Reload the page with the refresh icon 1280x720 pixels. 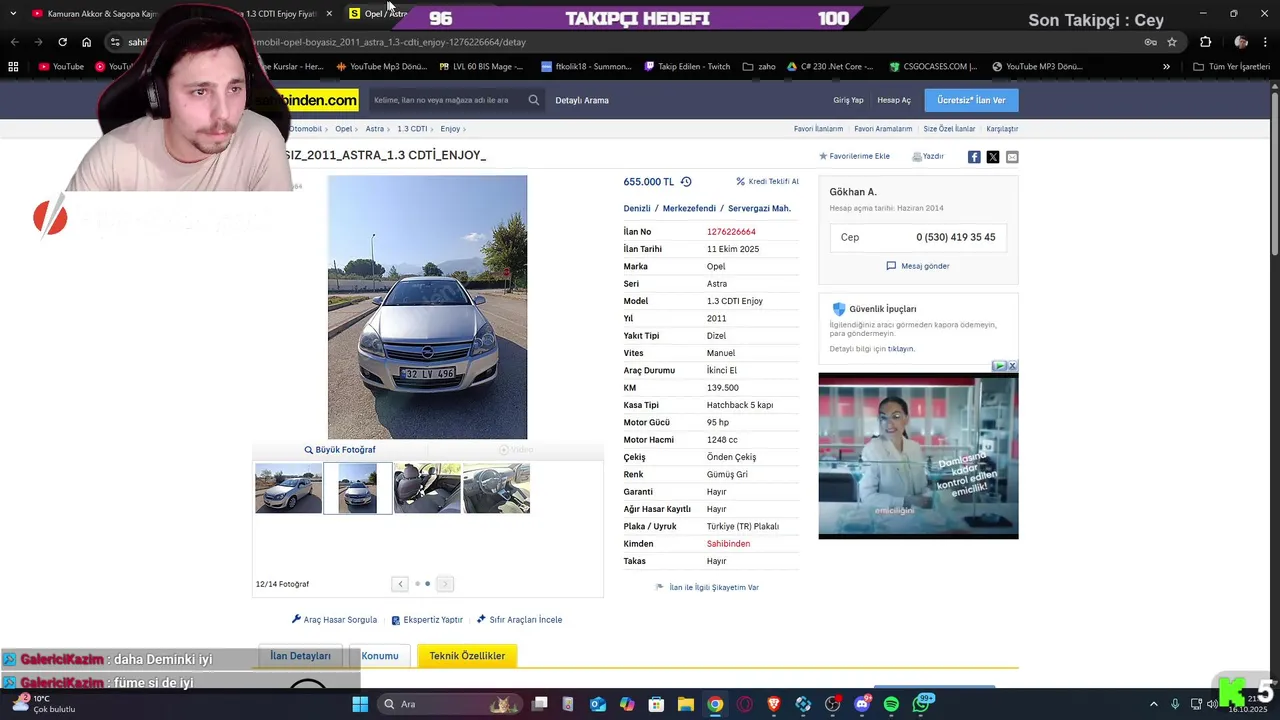[x=62, y=42]
